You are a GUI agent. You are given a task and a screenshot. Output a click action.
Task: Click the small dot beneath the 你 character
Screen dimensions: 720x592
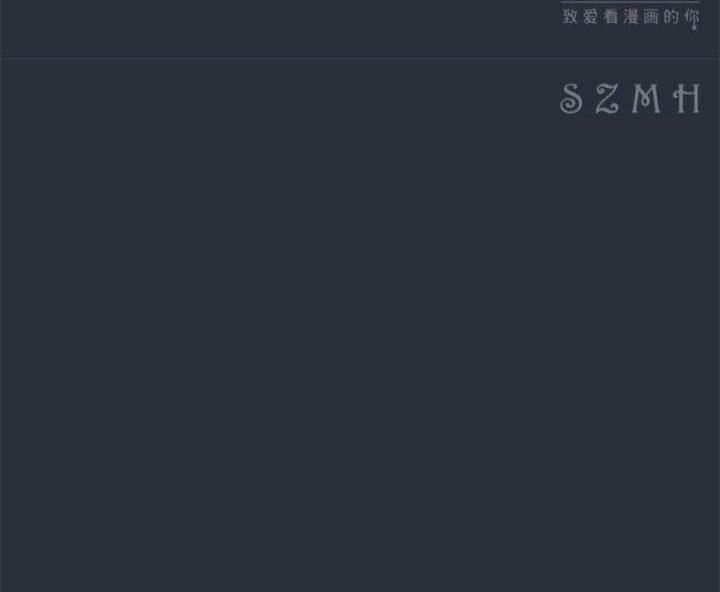coord(694,28)
